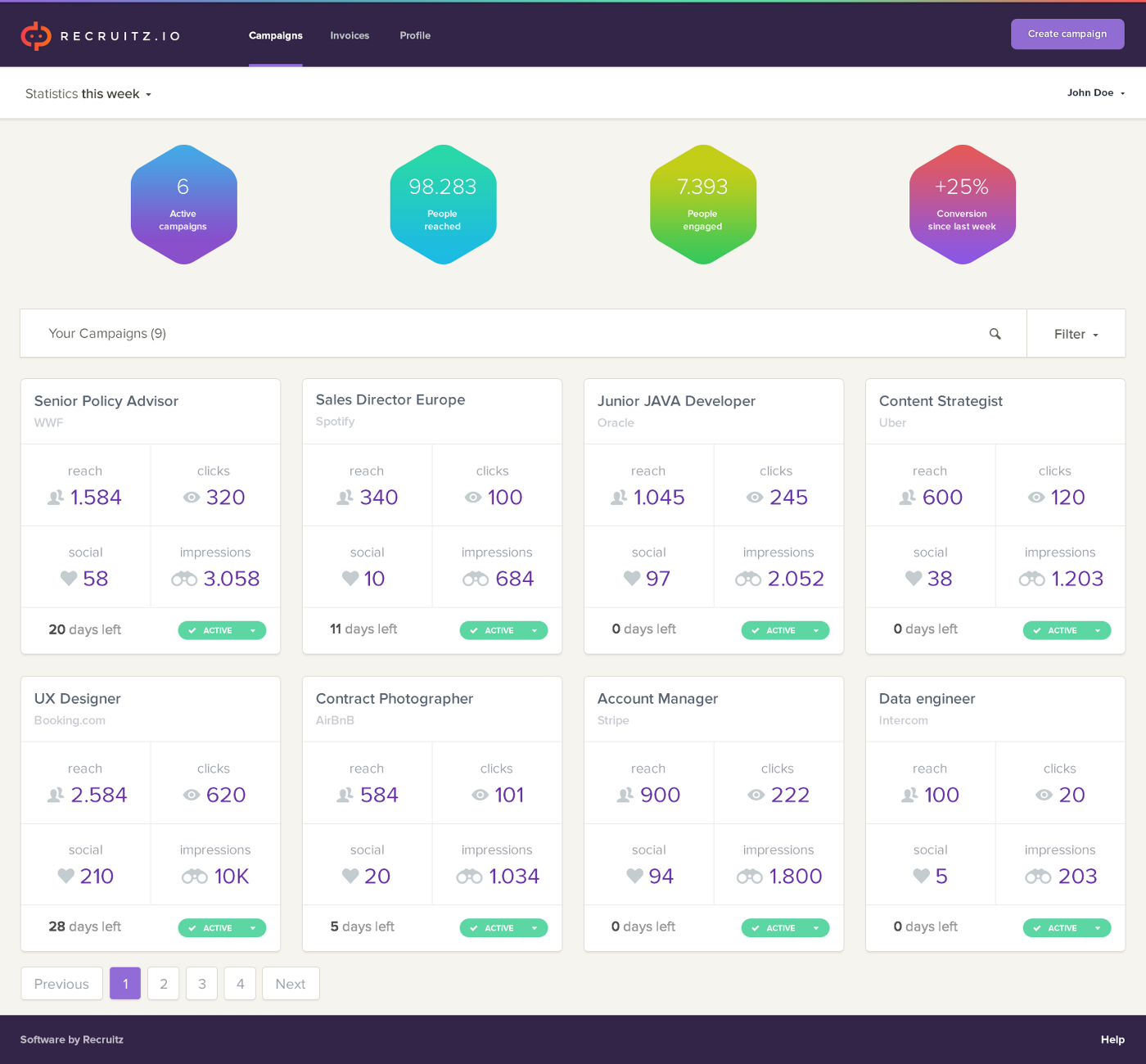Screen dimensions: 1146x1064
Task: Click impressions binoculars icon in Sales Director Europe card
Action: 476,579
